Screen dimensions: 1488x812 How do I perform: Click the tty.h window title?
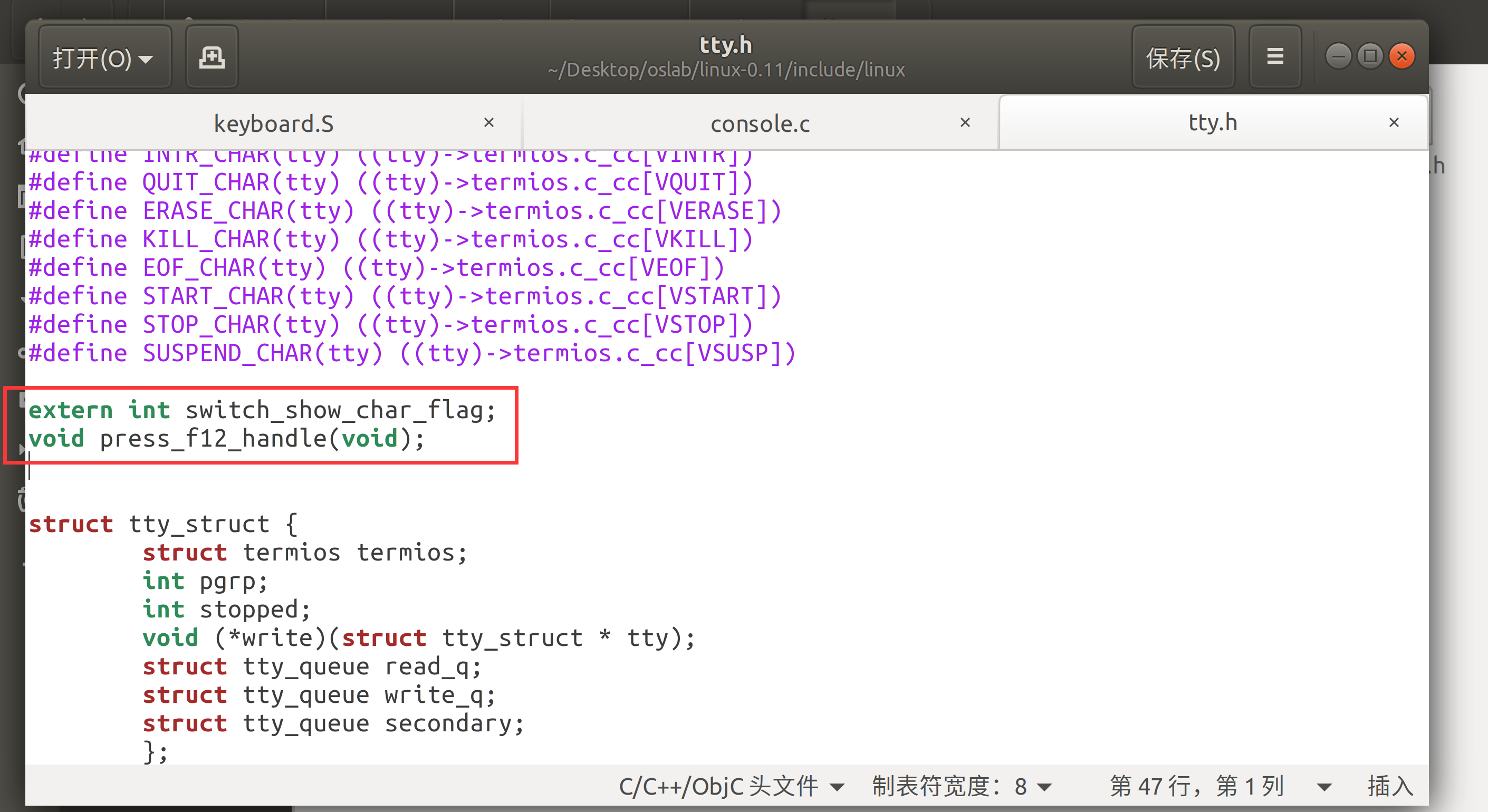(726, 44)
